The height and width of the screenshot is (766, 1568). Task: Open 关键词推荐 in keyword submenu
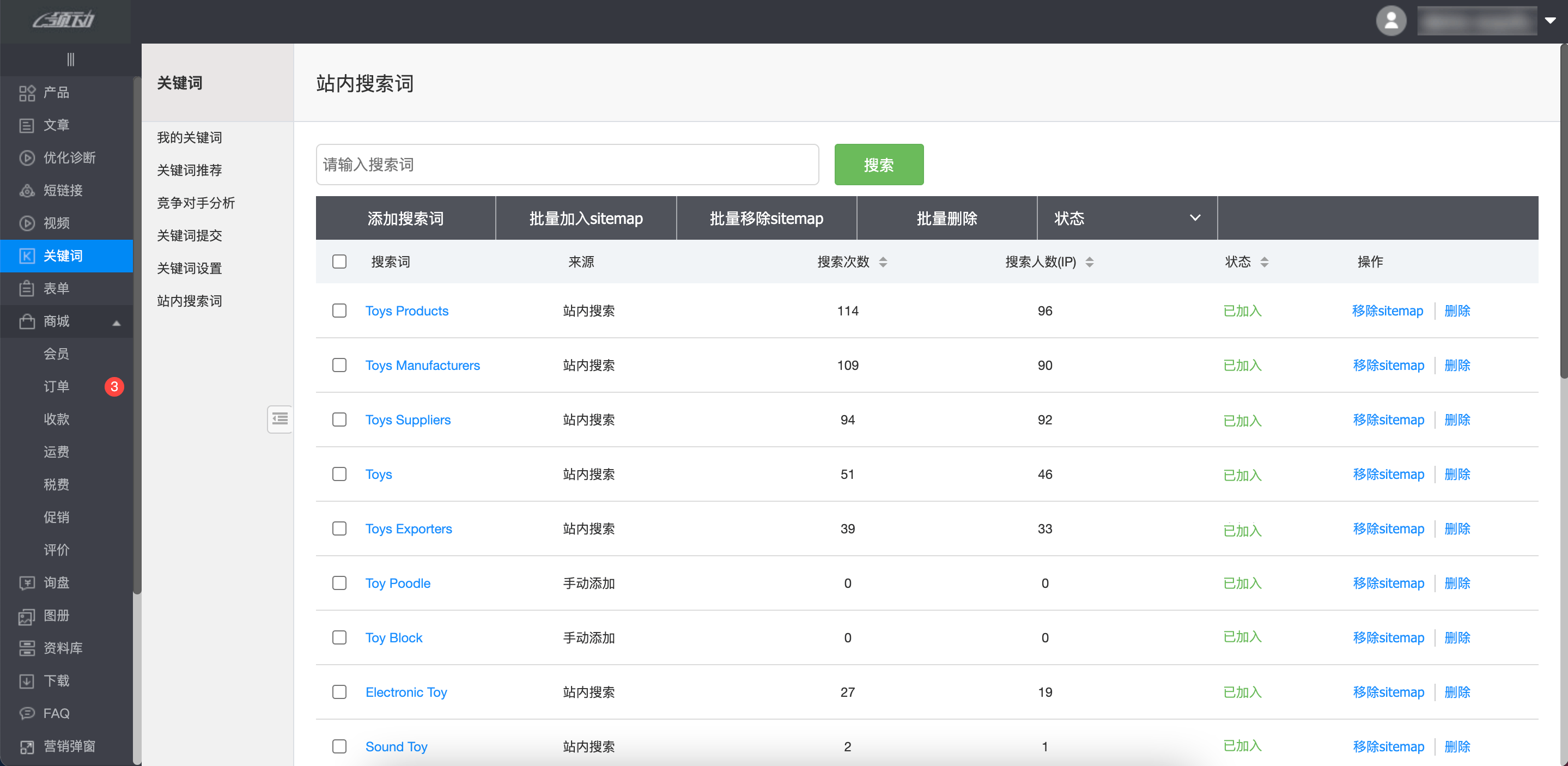(189, 171)
